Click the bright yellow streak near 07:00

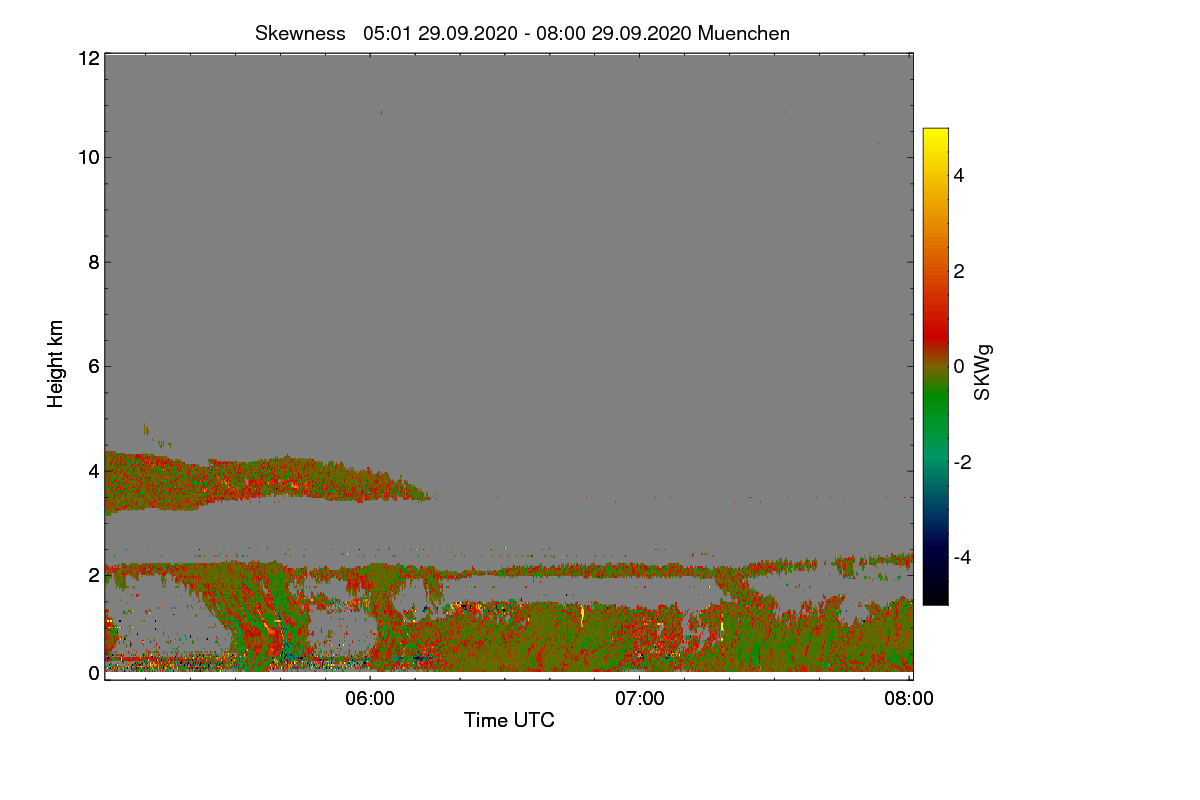coord(582,615)
